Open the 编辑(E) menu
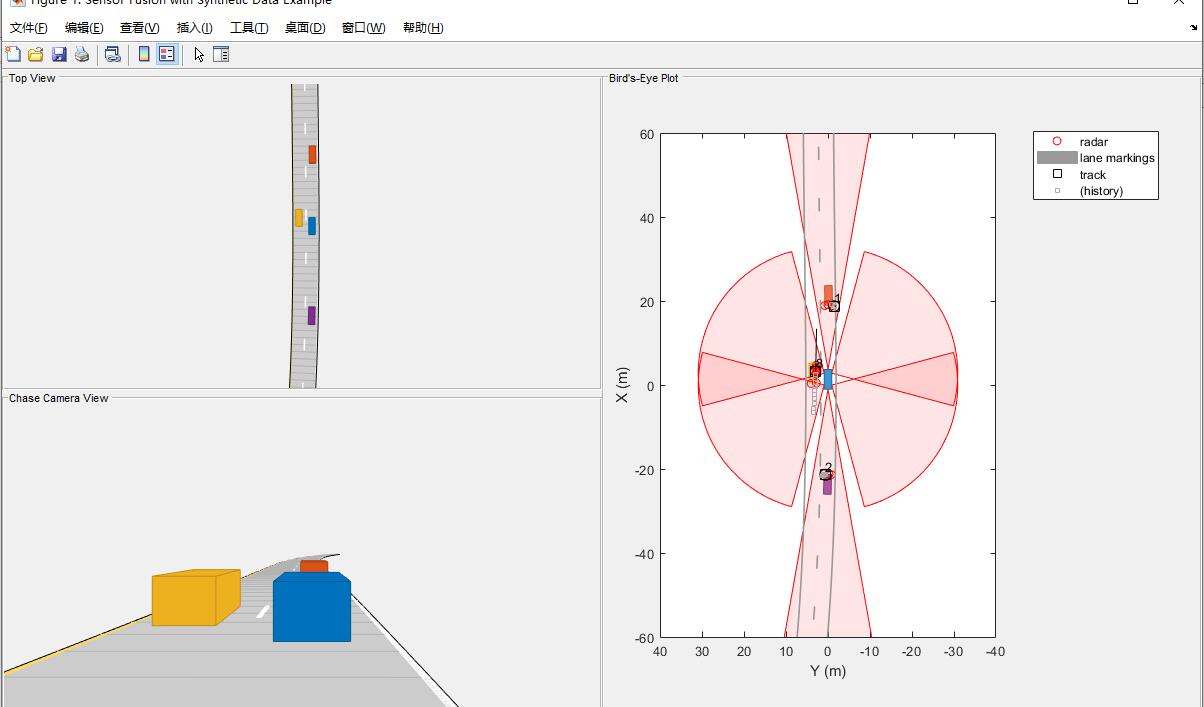Screen dimensions: 1204x707 [84, 28]
